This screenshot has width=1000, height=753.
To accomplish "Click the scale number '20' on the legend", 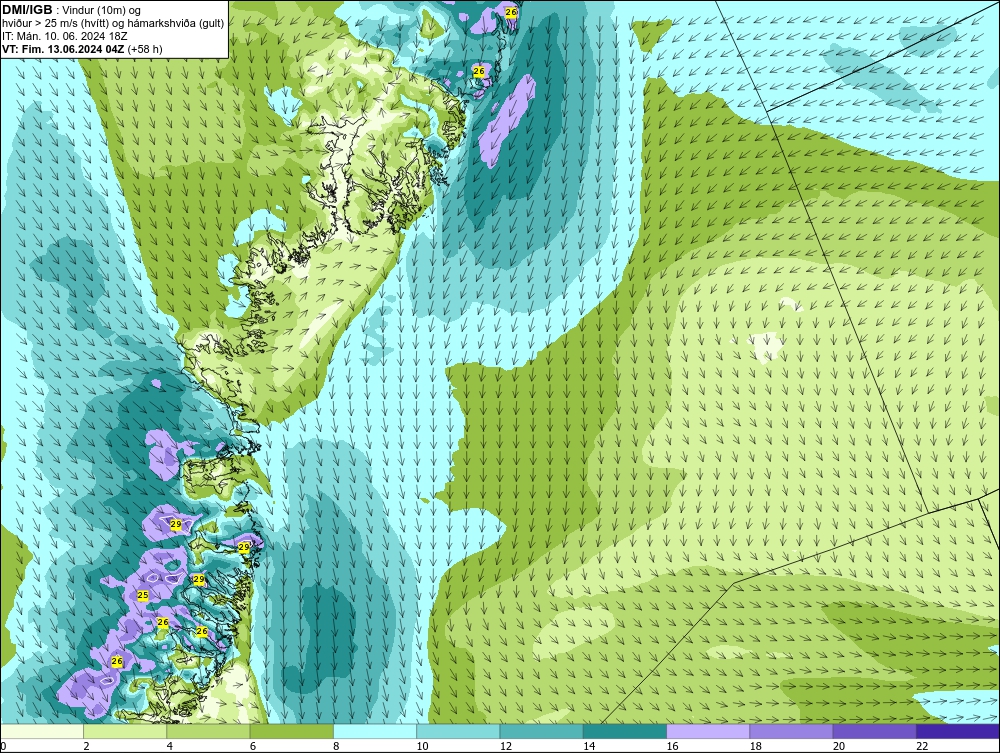I will click(839, 747).
